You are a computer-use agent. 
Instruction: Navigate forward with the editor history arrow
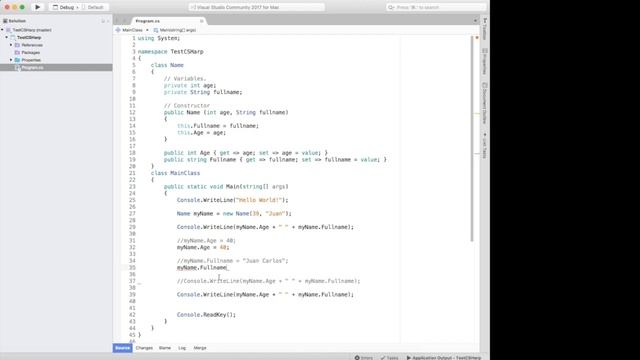[x=125, y=21]
